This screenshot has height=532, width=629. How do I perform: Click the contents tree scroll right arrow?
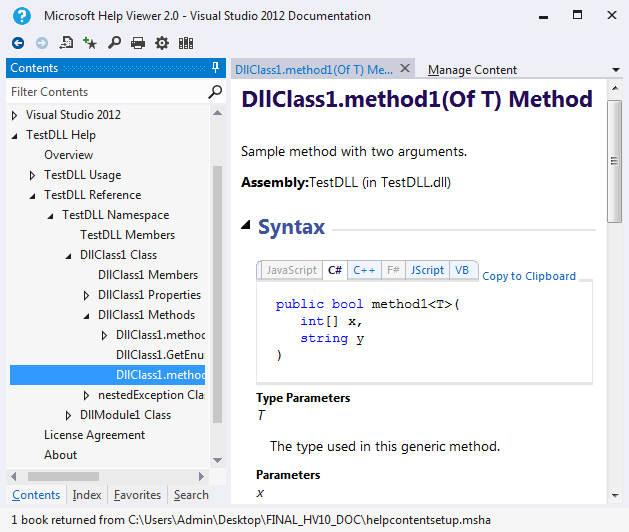[x=201, y=476]
